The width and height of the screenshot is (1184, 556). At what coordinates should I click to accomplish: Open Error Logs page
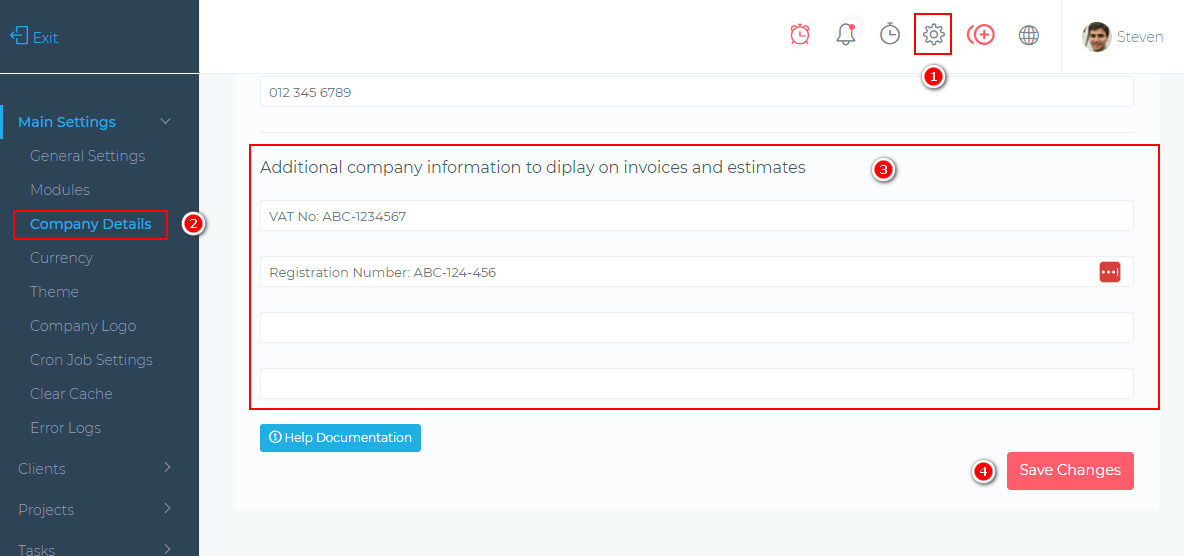66,428
